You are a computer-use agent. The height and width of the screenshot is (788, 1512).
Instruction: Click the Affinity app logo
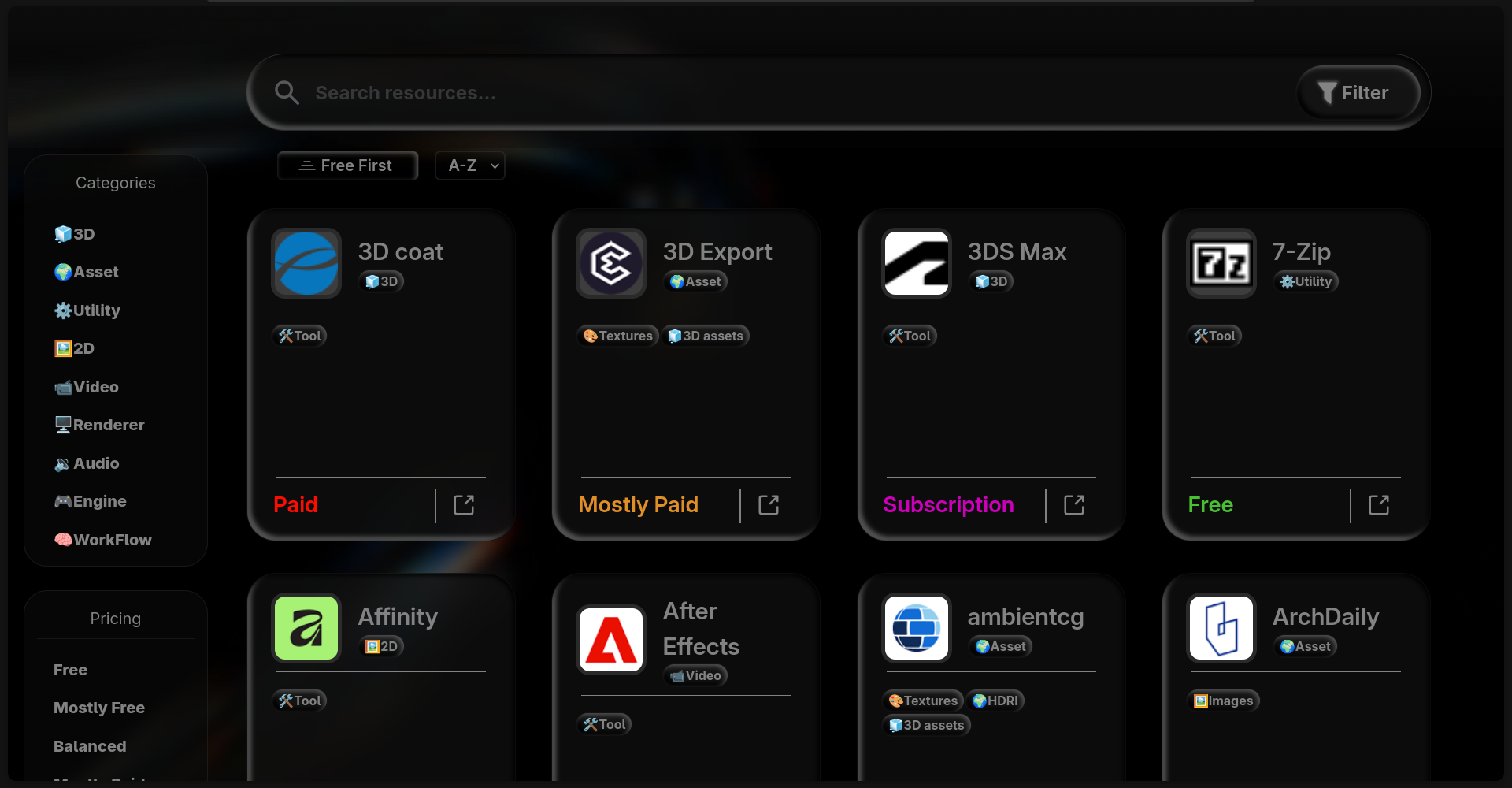click(306, 628)
